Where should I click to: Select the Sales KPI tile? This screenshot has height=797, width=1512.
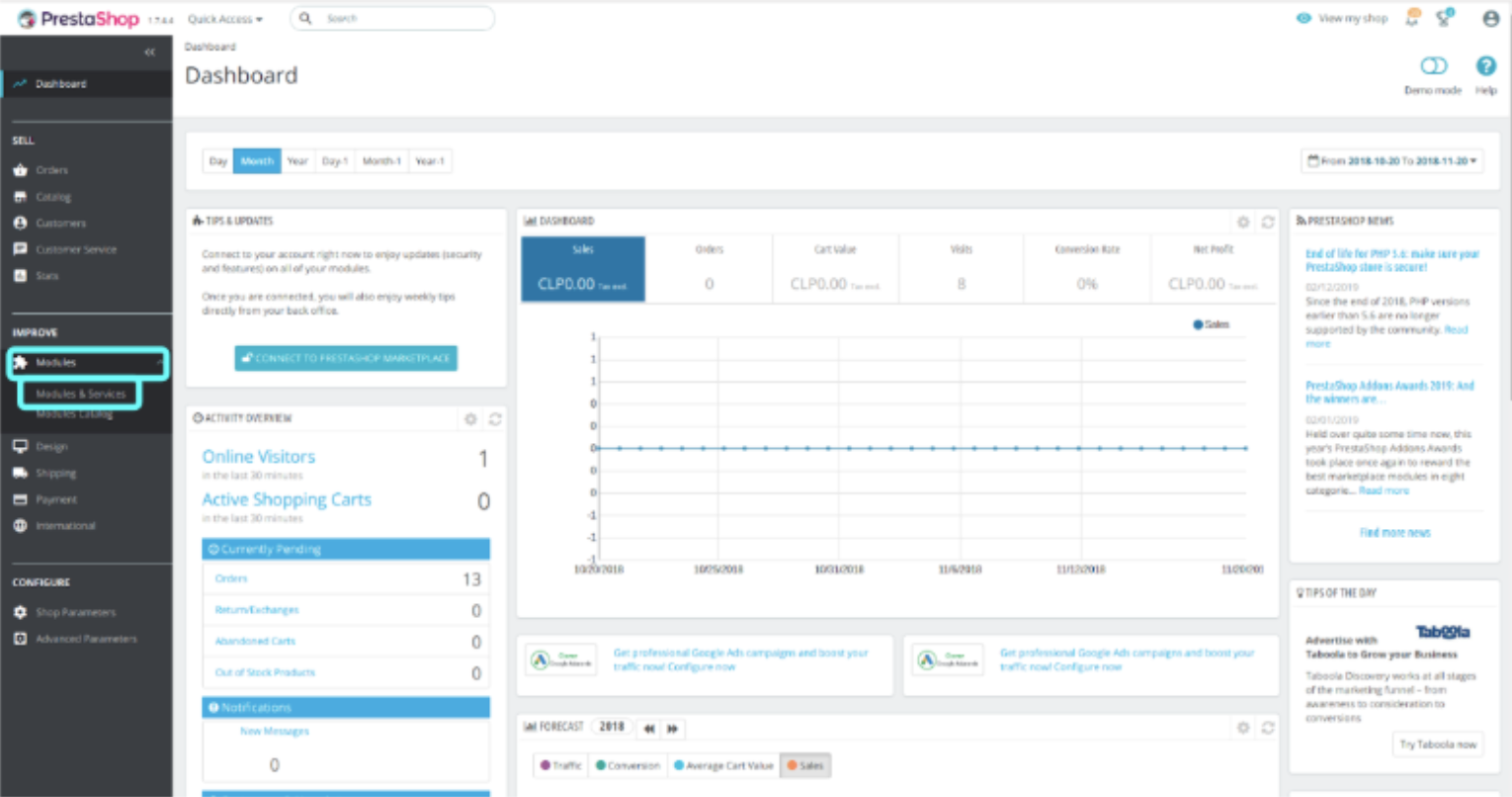click(583, 269)
